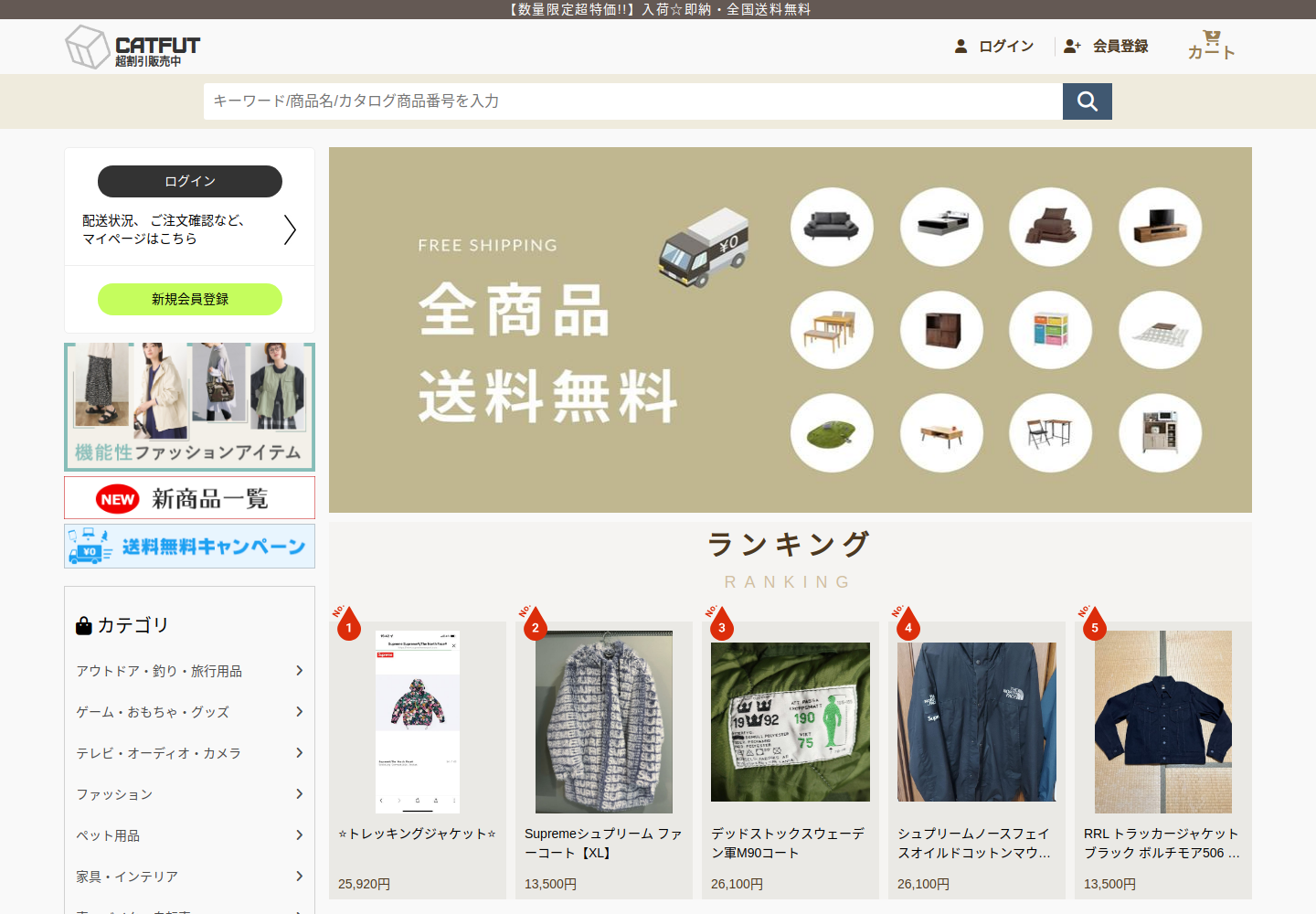Image resolution: width=1316 pixels, height=914 pixels.
Task: Open 送料無料キャンペーン banner
Action: (x=190, y=547)
